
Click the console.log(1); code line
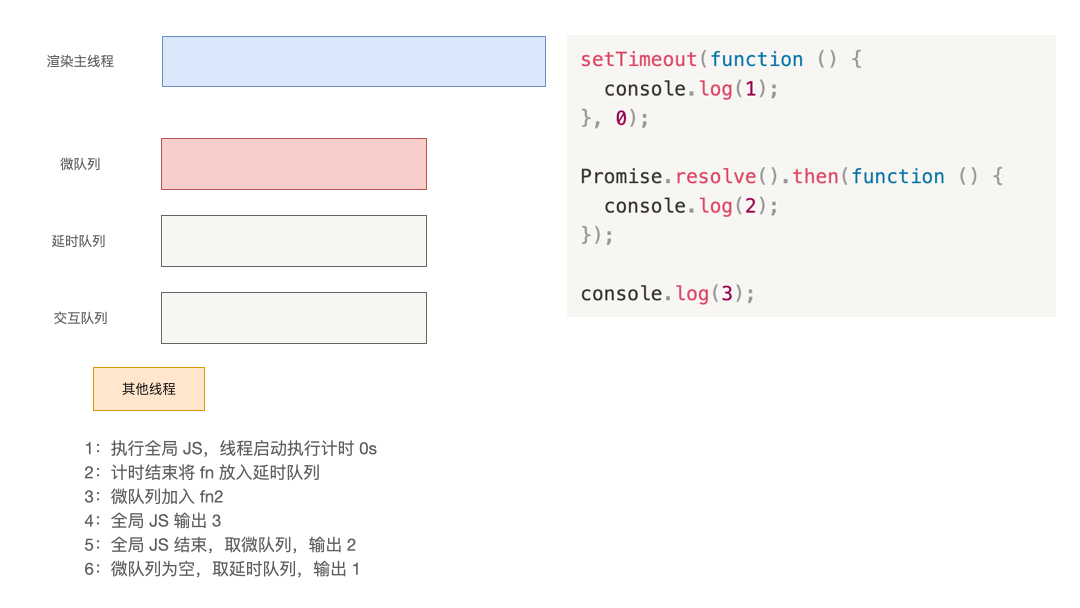691,89
